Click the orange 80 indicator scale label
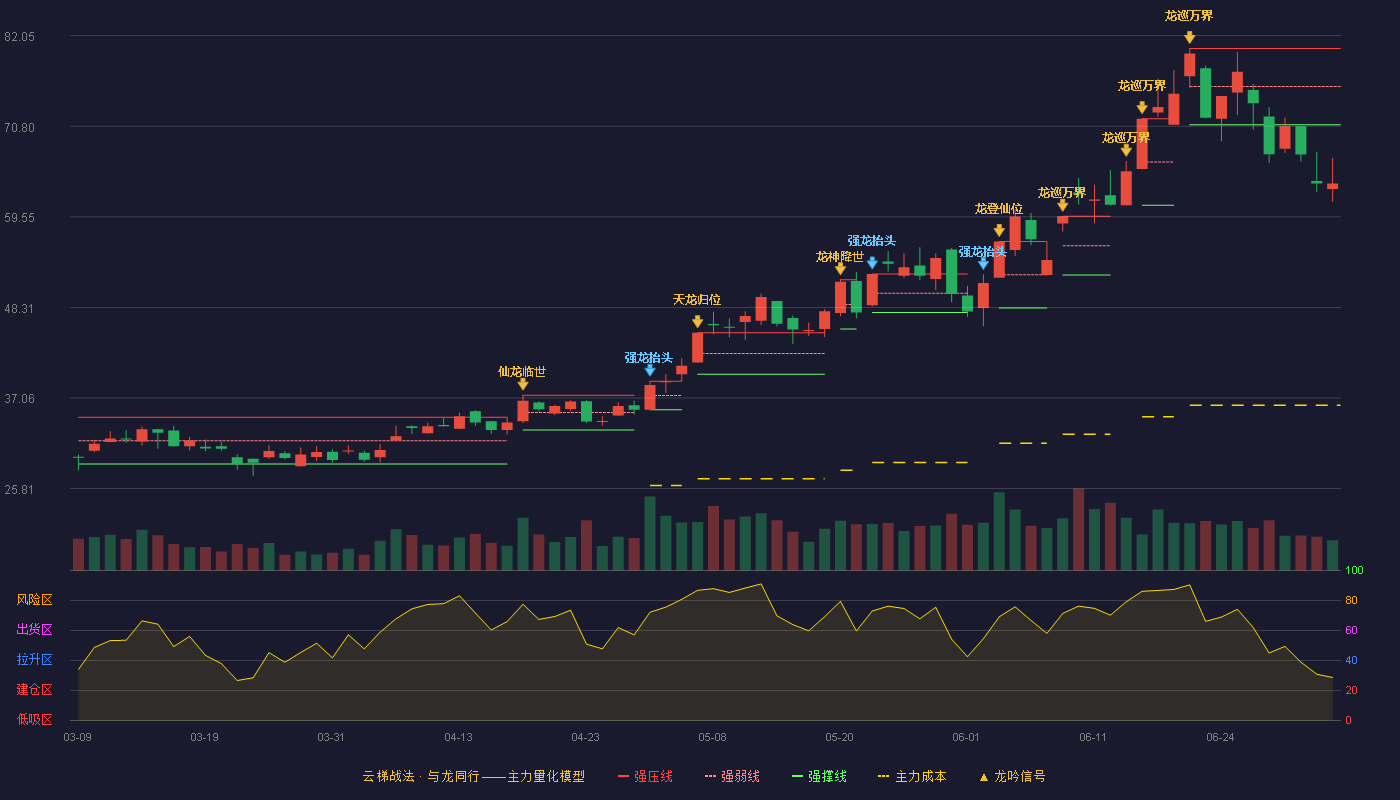 [1351, 600]
